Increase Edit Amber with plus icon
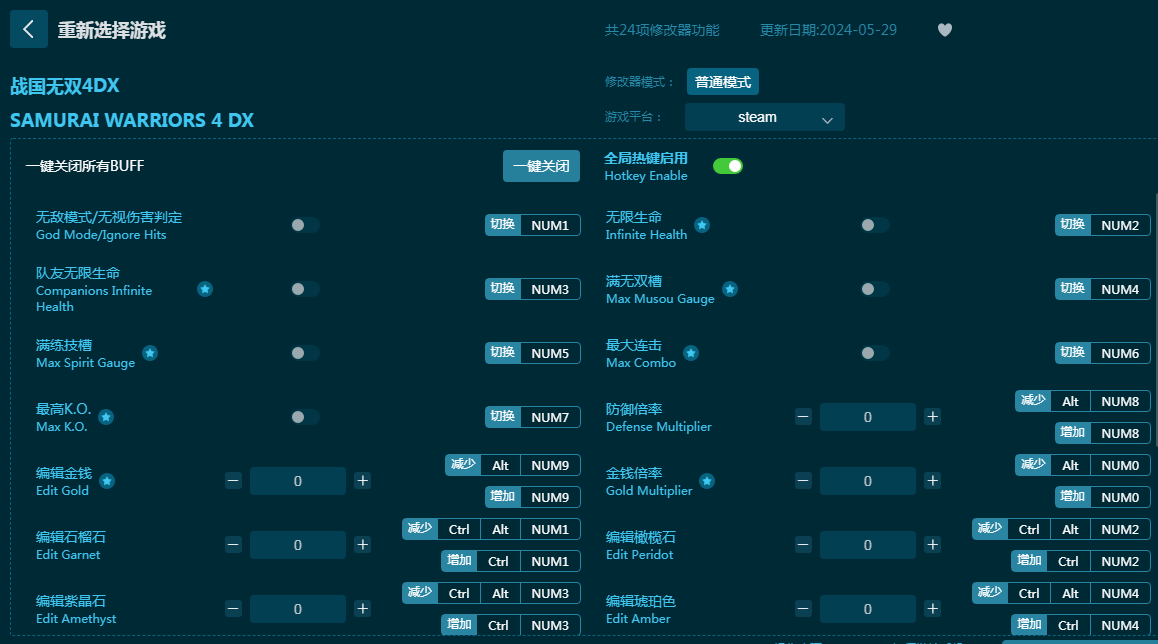 pyautogui.click(x=933, y=609)
